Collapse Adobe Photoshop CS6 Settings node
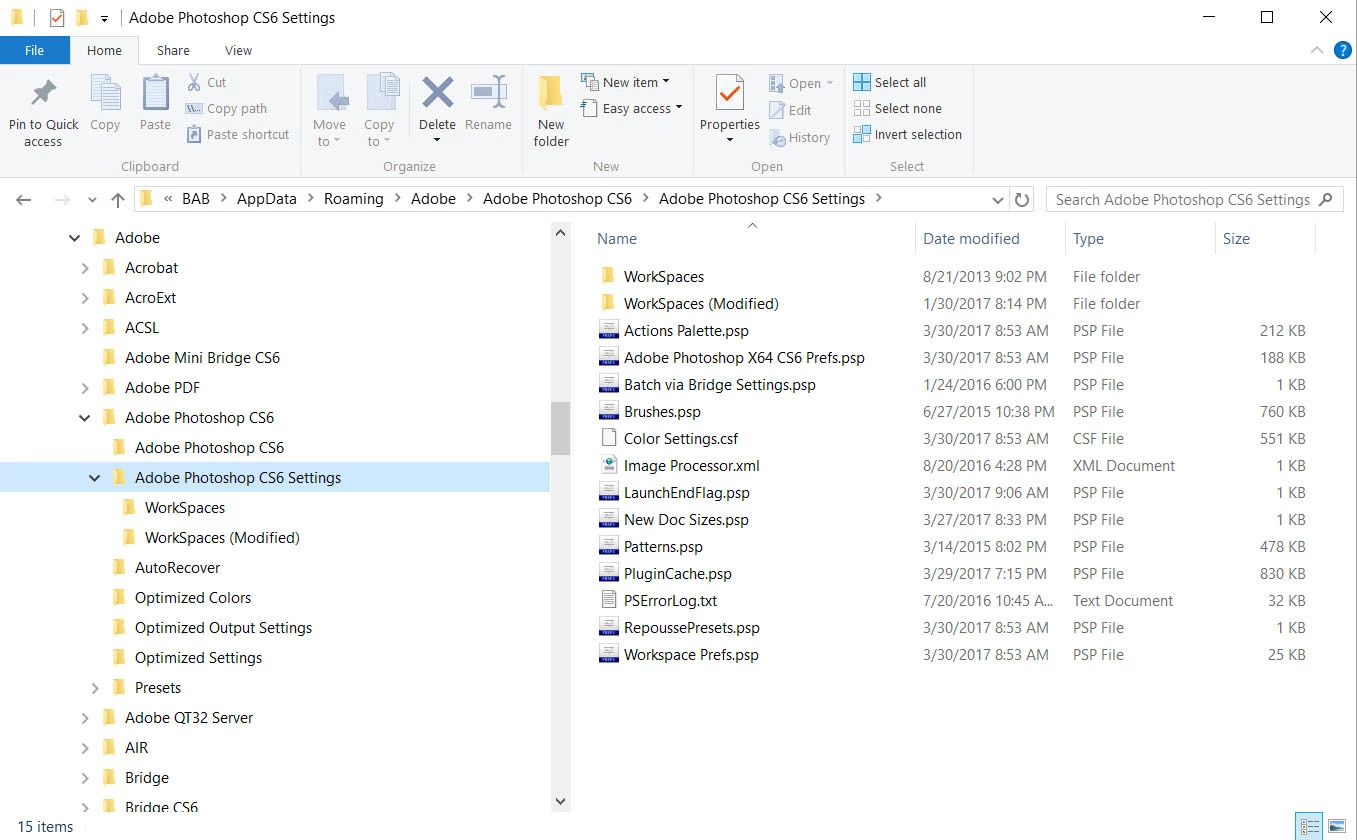1357x840 pixels. click(x=95, y=478)
